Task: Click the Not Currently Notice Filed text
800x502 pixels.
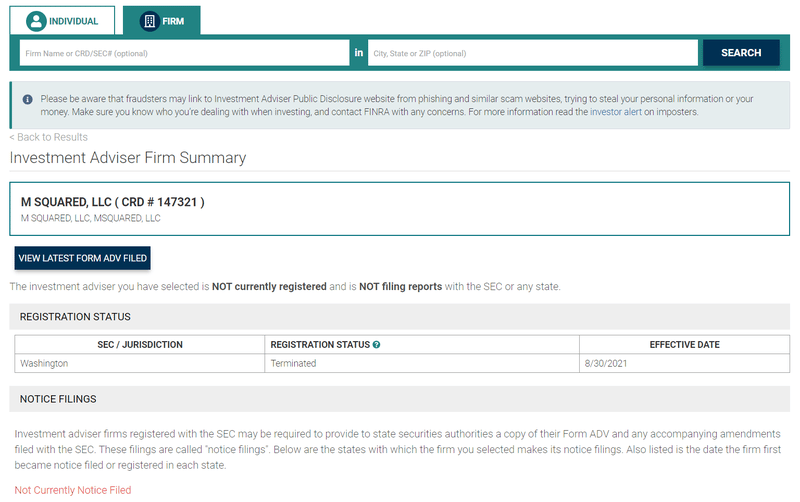Action: (x=73, y=490)
